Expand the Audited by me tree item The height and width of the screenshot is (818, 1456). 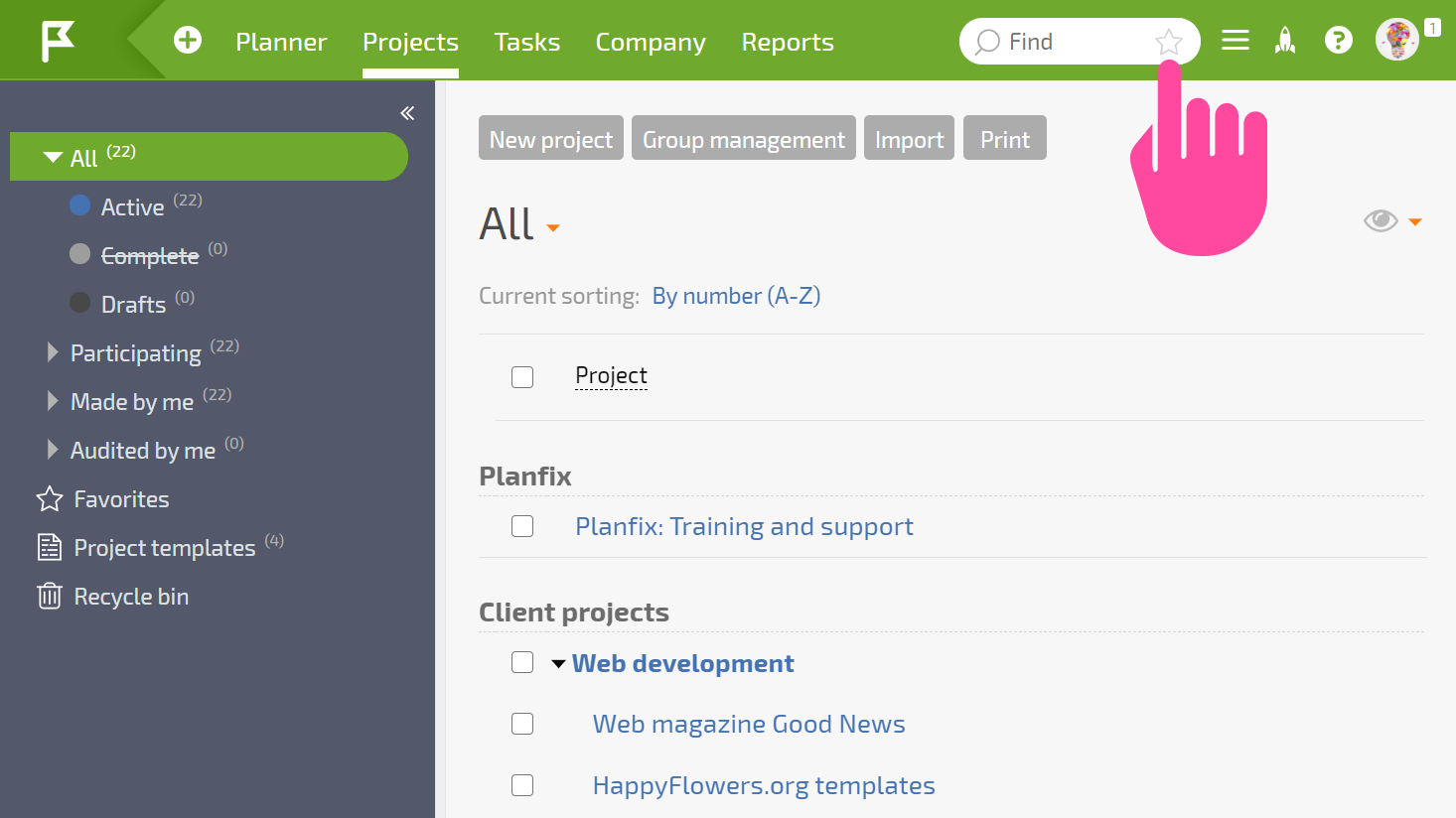point(53,450)
